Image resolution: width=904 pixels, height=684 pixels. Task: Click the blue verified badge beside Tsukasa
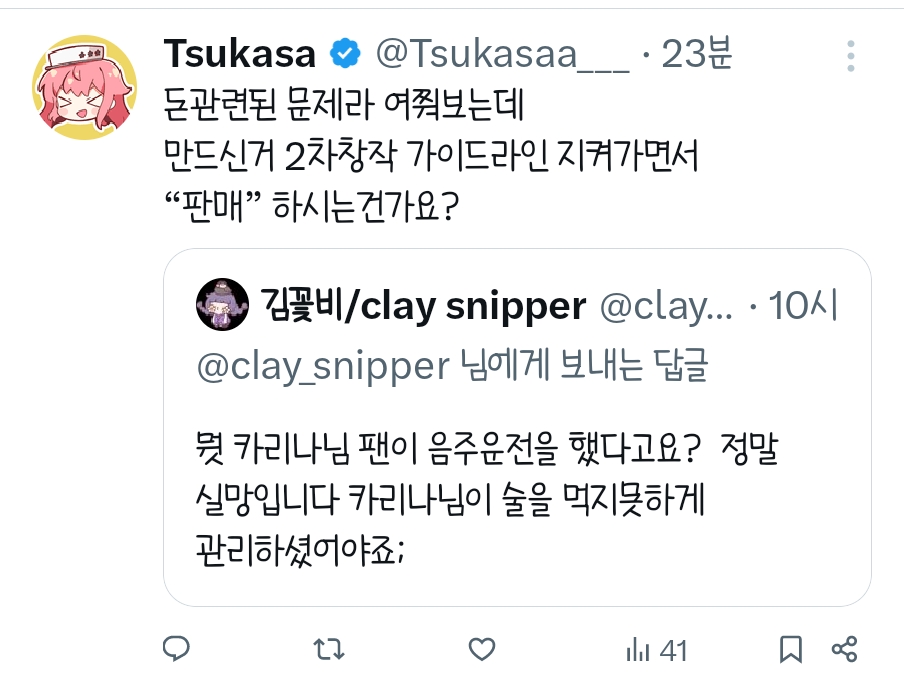pyautogui.click(x=346, y=55)
